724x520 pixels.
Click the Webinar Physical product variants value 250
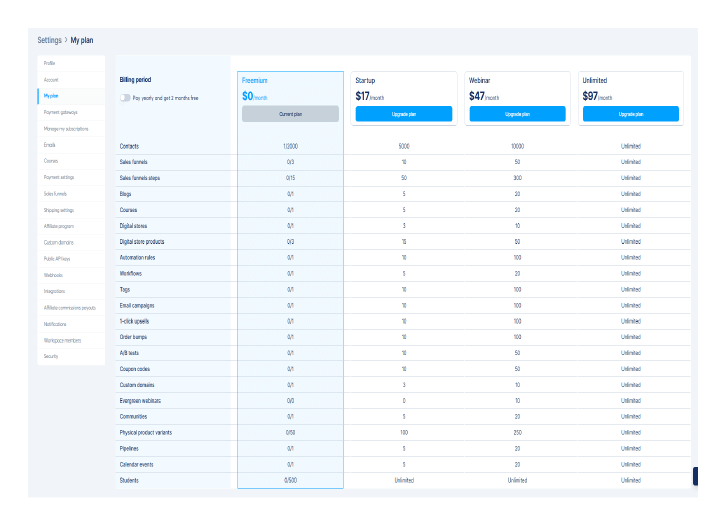point(518,433)
